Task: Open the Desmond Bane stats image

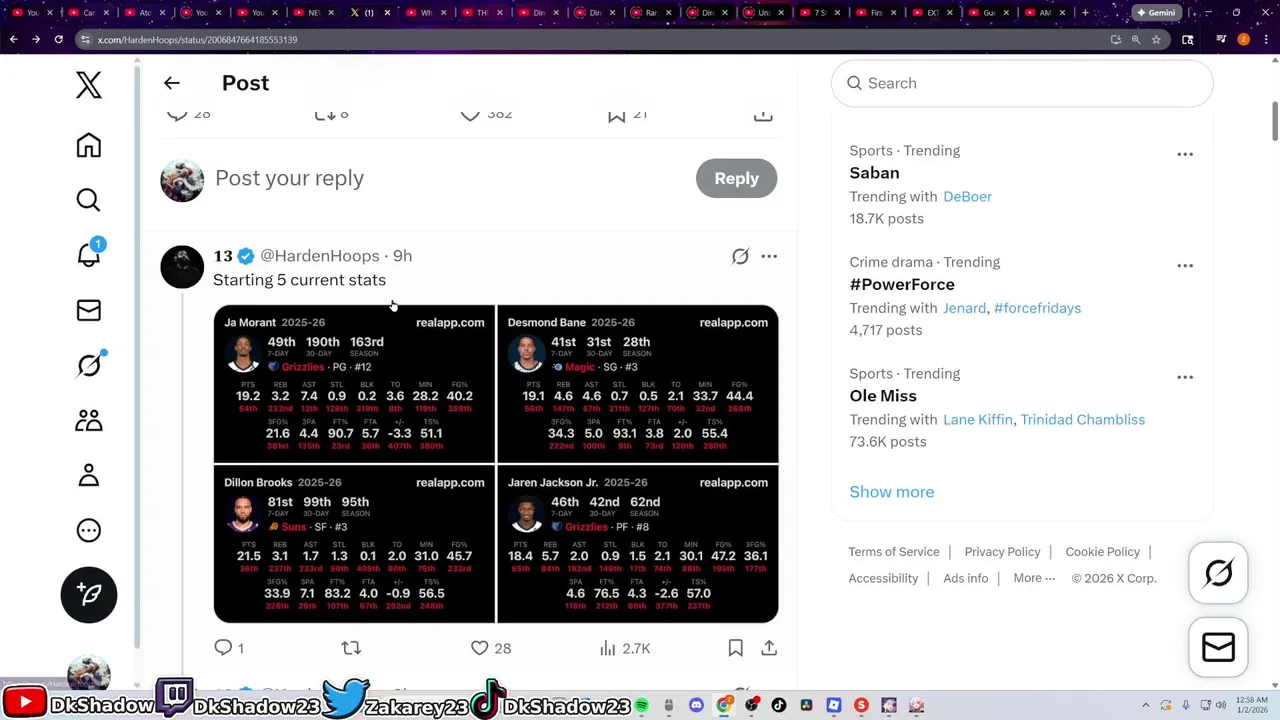Action: pyautogui.click(x=638, y=384)
